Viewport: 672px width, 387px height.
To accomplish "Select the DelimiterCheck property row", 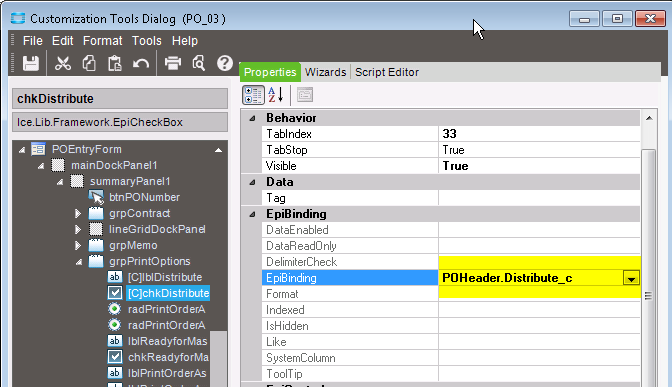I will click(451, 262).
